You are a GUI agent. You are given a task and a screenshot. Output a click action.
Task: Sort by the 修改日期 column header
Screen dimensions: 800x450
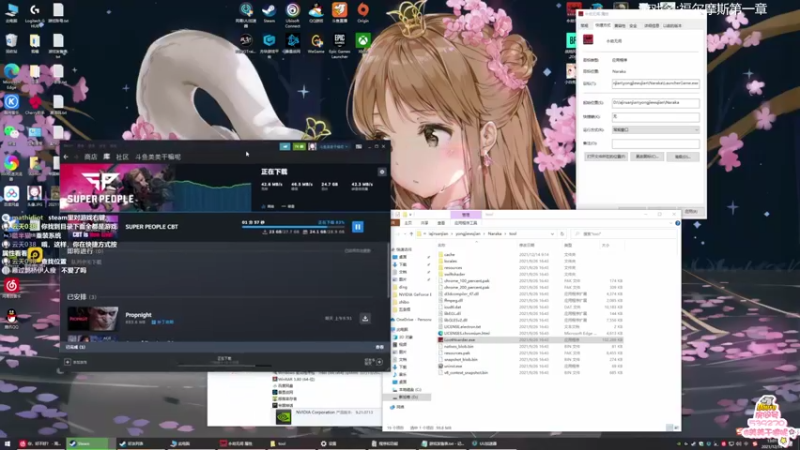527,245
